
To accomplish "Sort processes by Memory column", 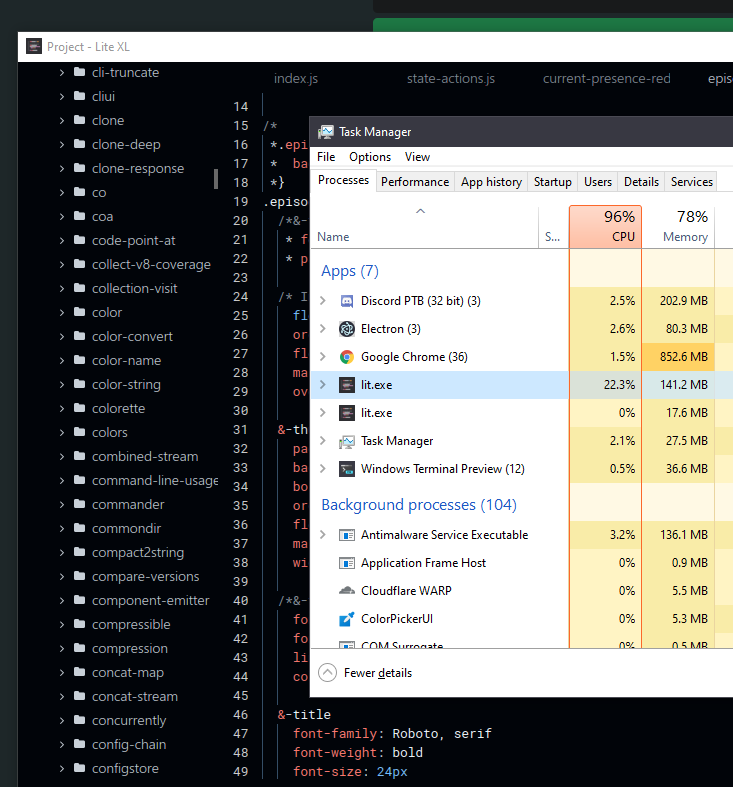I will pyautogui.click(x=678, y=227).
